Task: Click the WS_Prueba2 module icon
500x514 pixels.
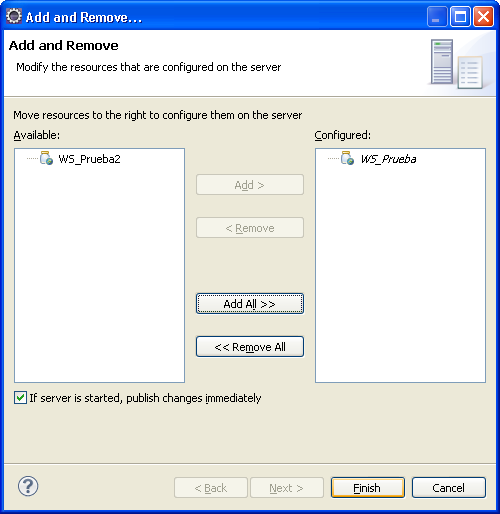Action: pos(46,158)
